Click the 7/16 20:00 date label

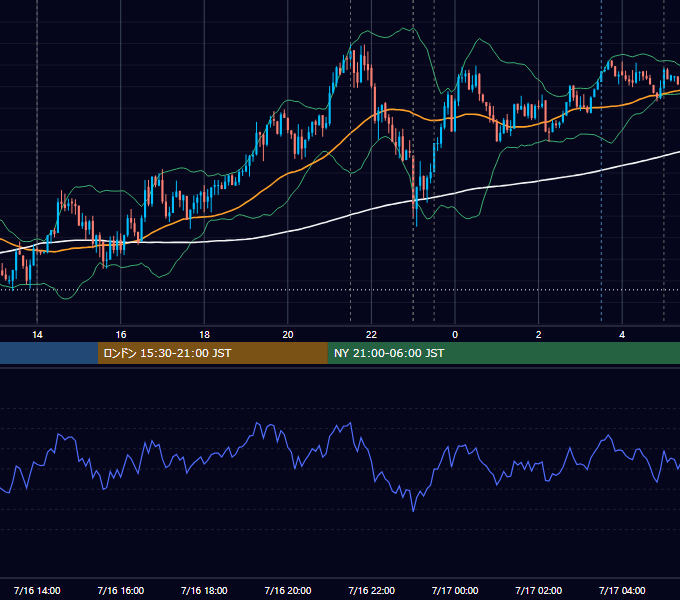288,590
